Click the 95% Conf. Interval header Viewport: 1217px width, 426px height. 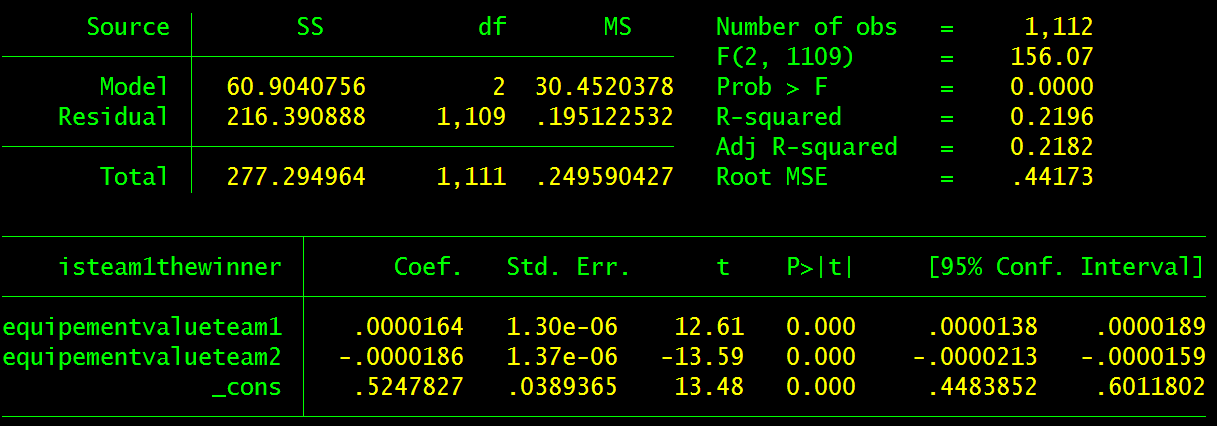coord(1065,267)
